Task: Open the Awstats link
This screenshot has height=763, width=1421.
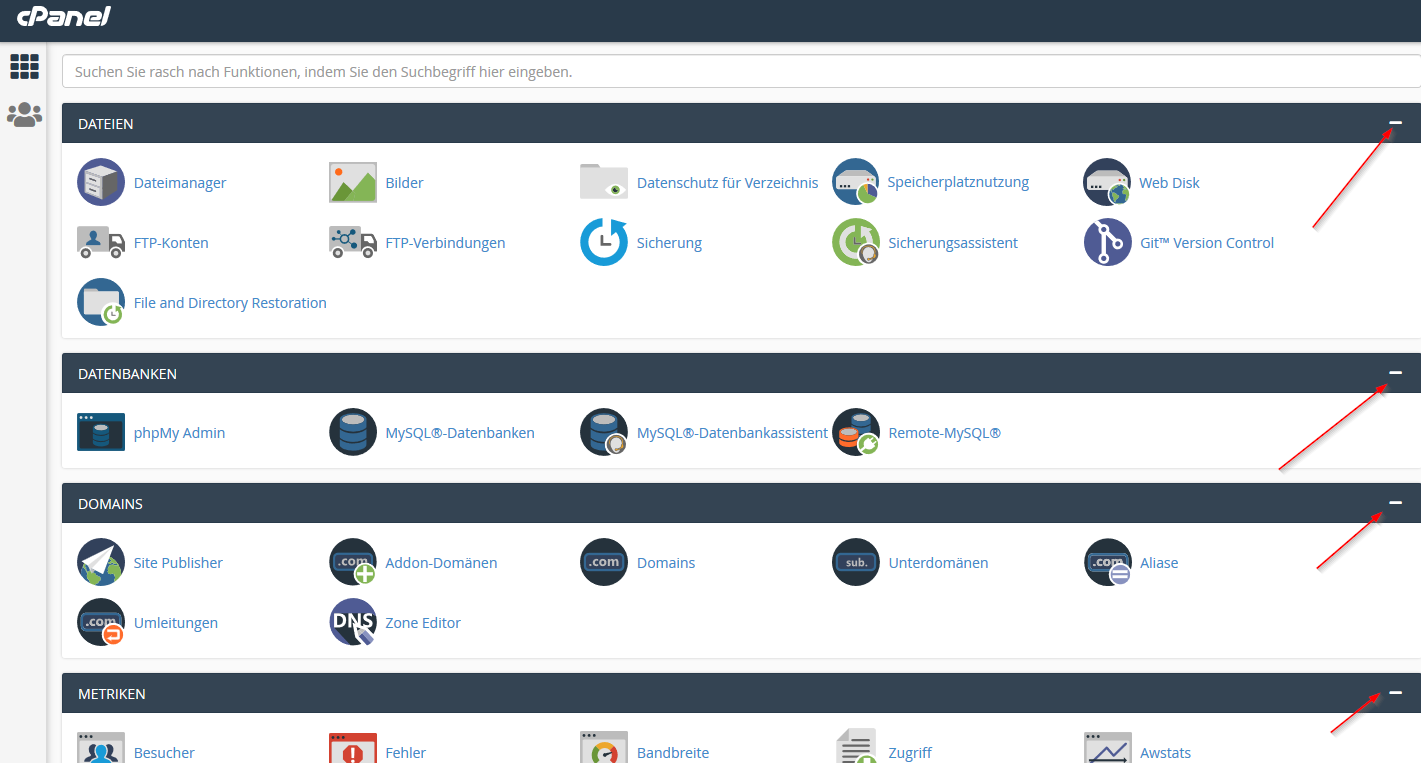Action: tap(1165, 753)
